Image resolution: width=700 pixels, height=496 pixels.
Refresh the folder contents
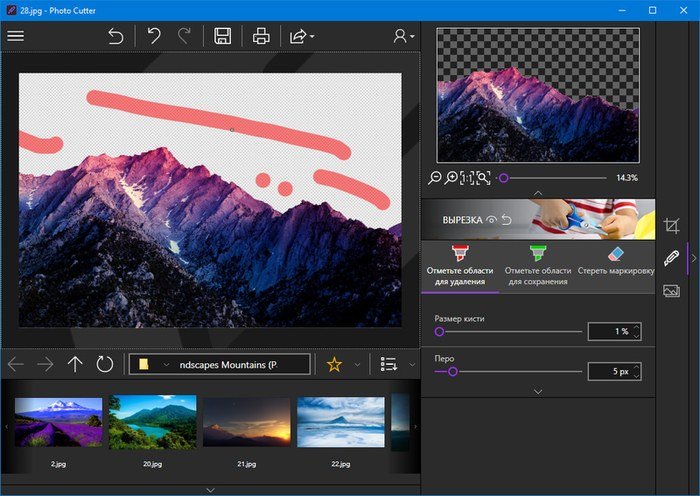[x=105, y=364]
